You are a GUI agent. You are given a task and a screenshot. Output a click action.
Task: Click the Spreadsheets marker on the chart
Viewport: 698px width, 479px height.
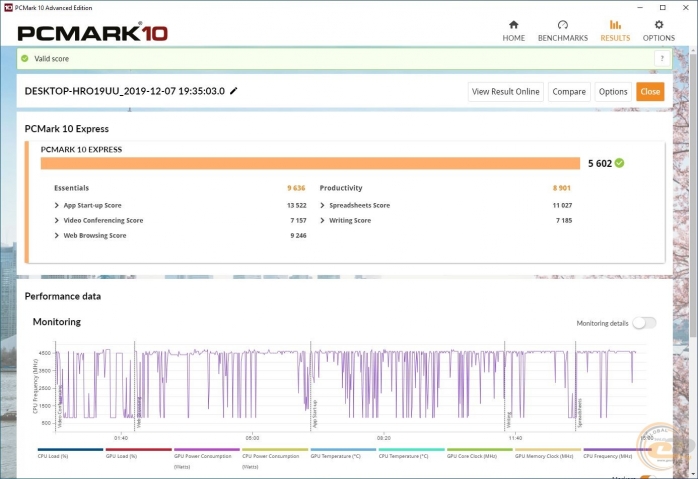(580, 413)
